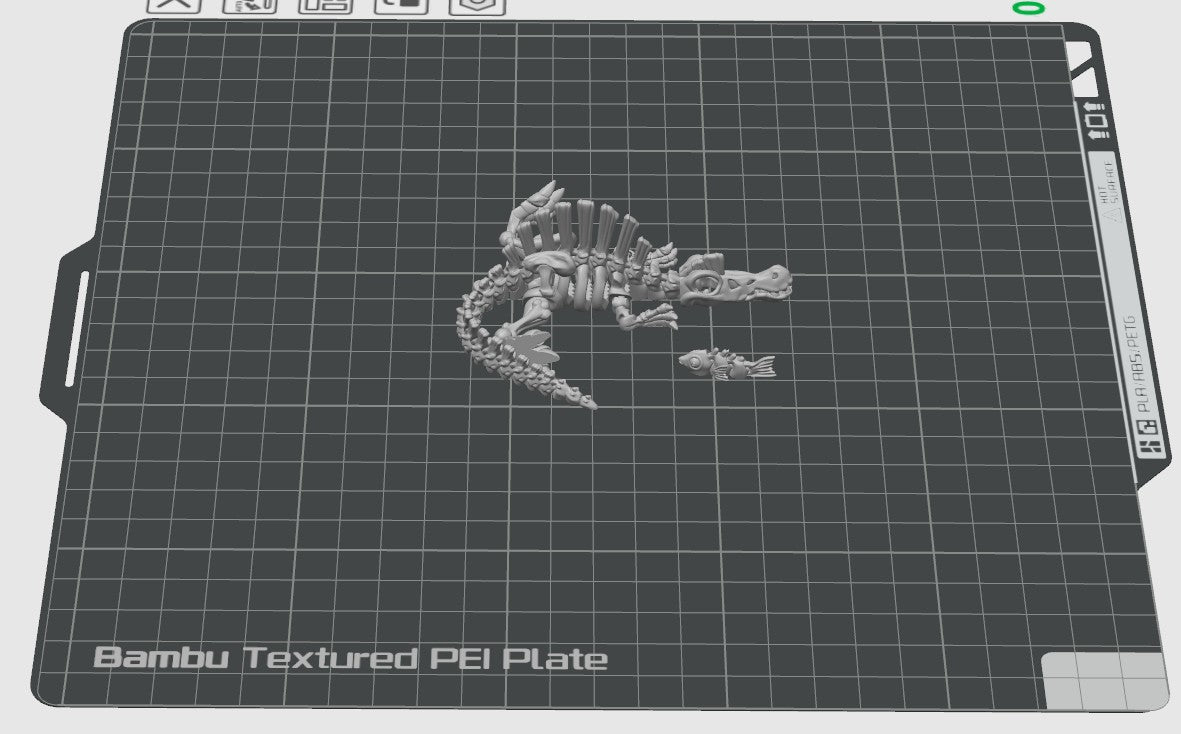The height and width of the screenshot is (734, 1181).
Task: Click the green ring indicator above the plate
Action: (x=1028, y=8)
